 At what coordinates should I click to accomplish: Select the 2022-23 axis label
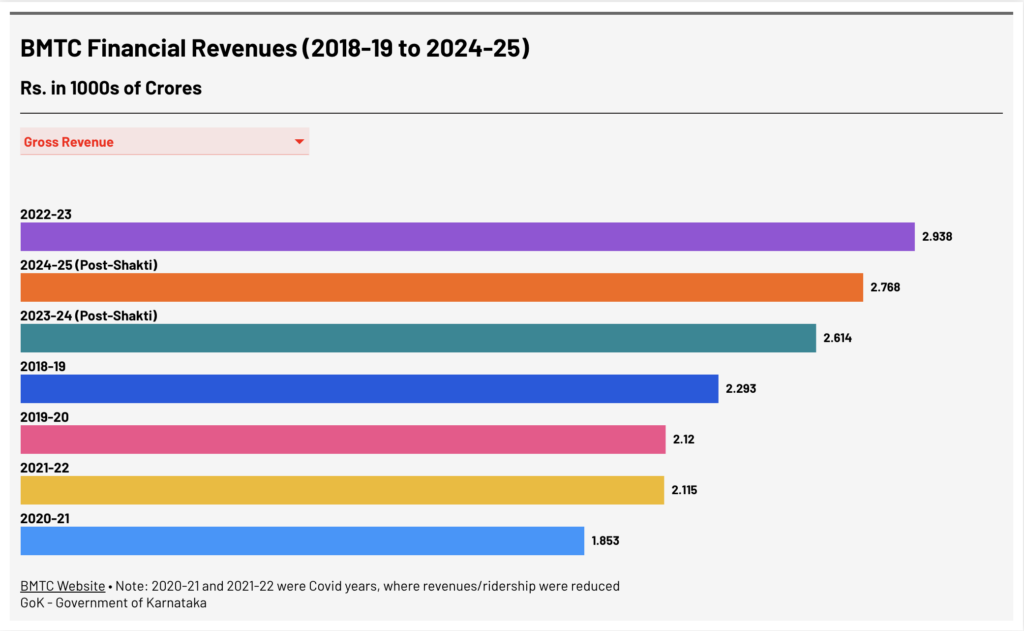pyautogui.click(x=44, y=213)
